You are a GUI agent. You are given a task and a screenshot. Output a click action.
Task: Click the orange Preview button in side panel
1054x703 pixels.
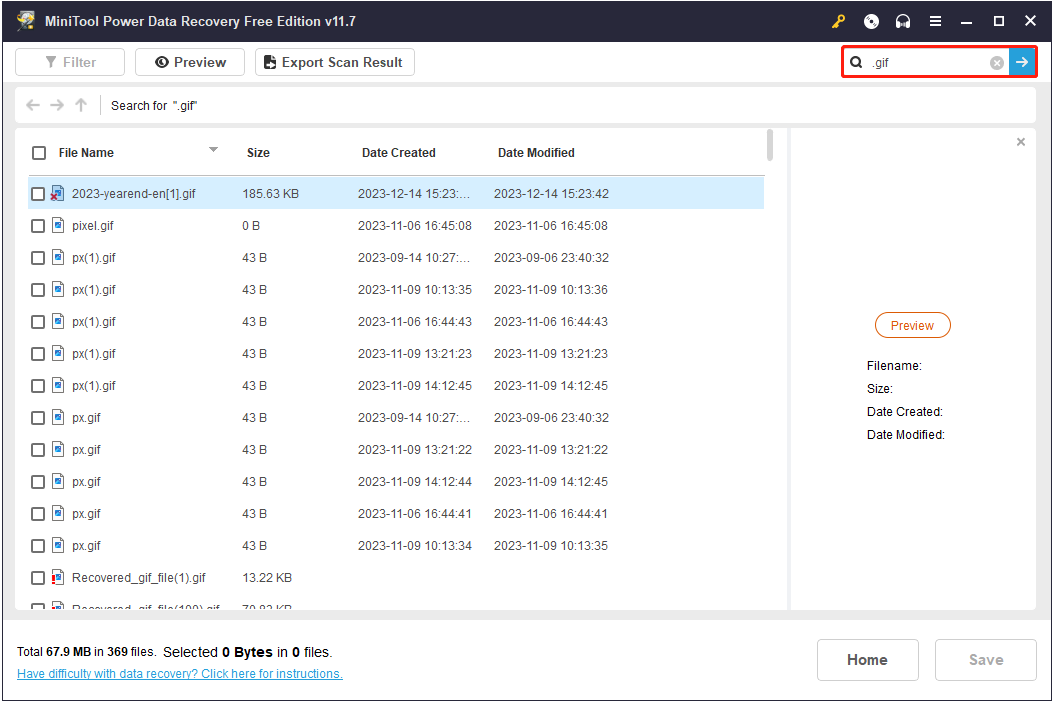912,325
